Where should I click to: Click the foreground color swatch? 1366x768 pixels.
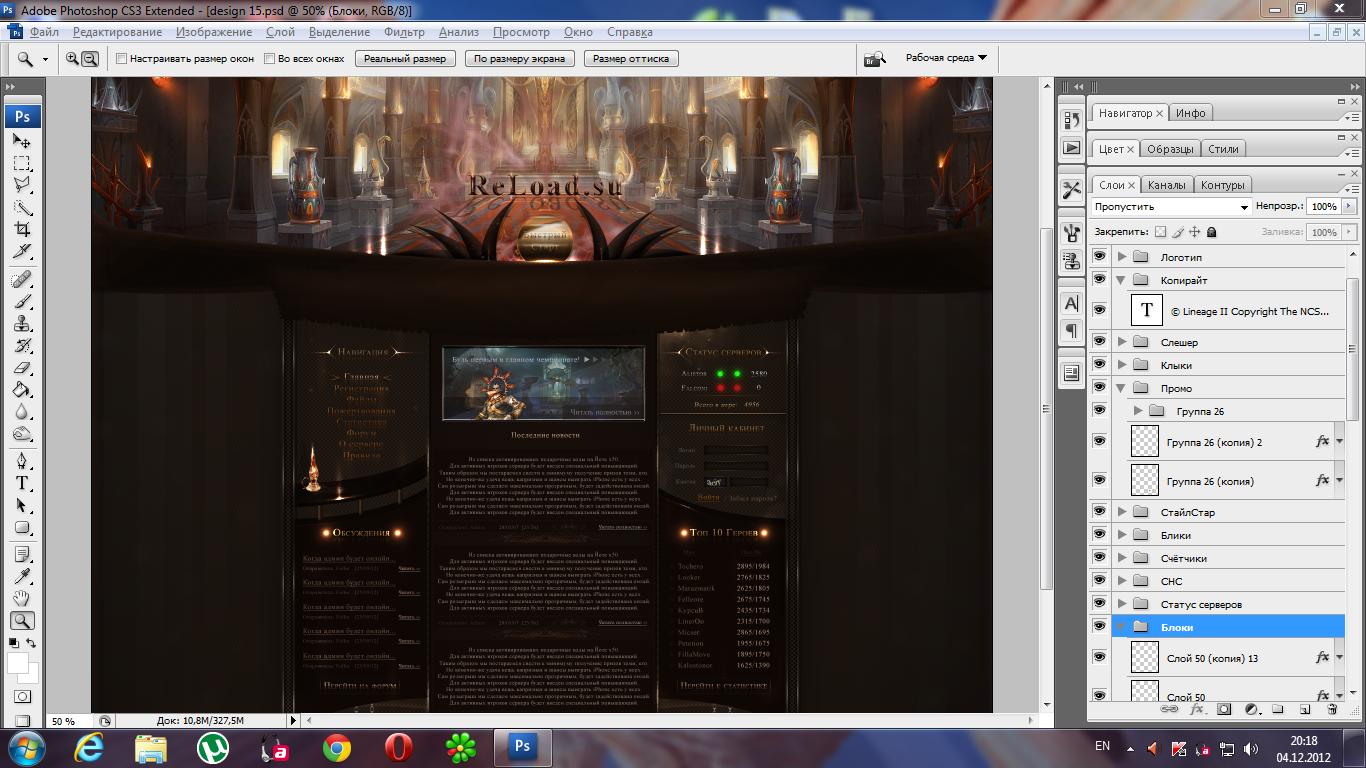click(18, 662)
